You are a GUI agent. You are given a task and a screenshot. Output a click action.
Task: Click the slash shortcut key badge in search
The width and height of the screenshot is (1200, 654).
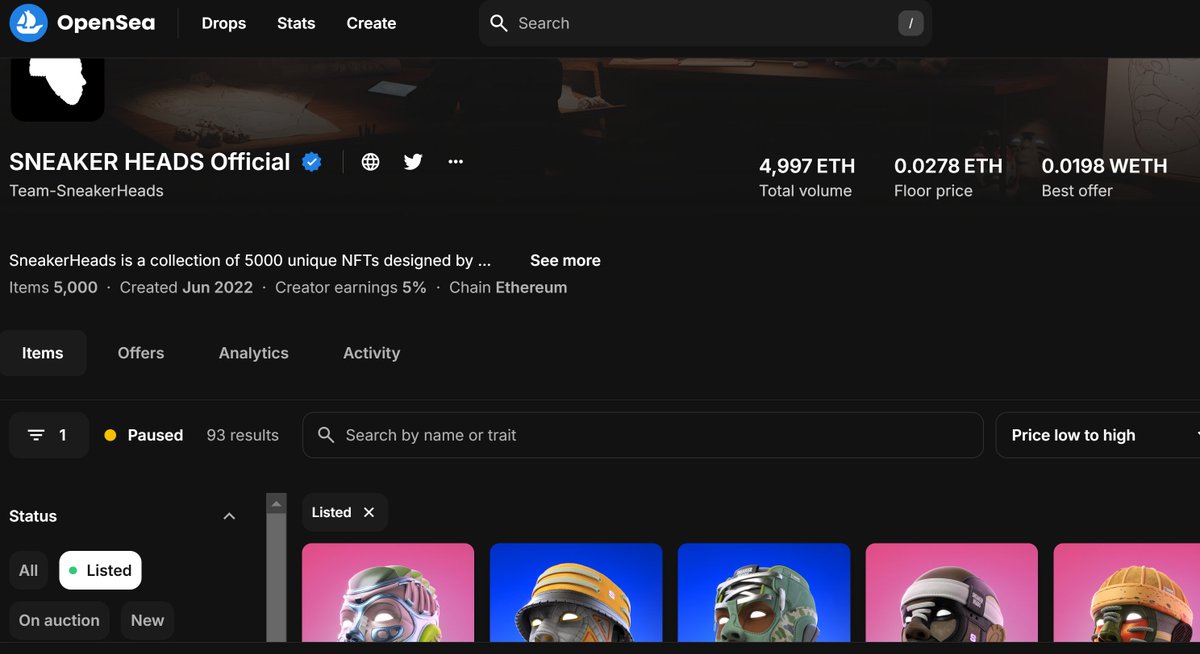click(911, 23)
